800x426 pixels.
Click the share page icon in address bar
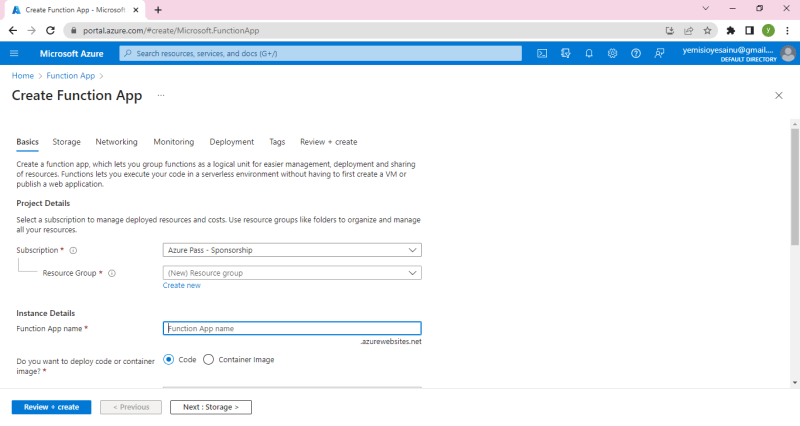[x=688, y=31]
